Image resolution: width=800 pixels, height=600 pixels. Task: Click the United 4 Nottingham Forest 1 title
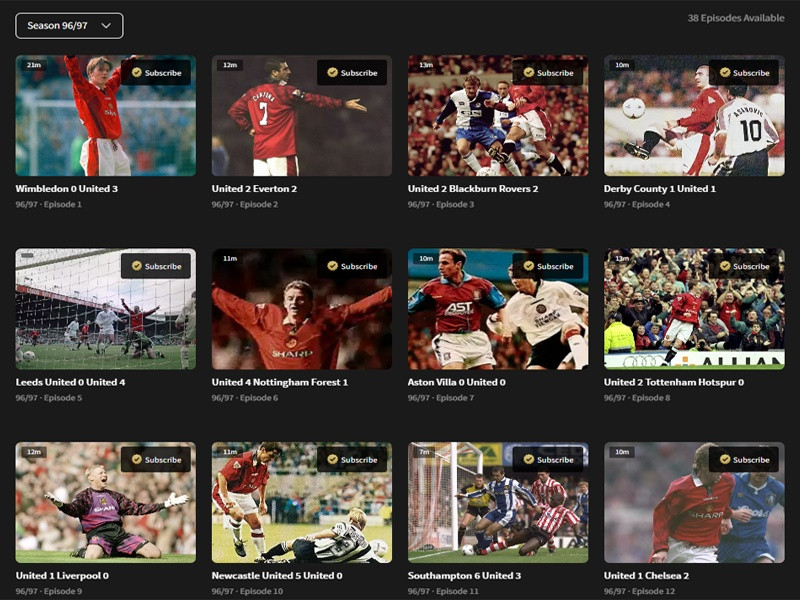pyautogui.click(x=280, y=382)
